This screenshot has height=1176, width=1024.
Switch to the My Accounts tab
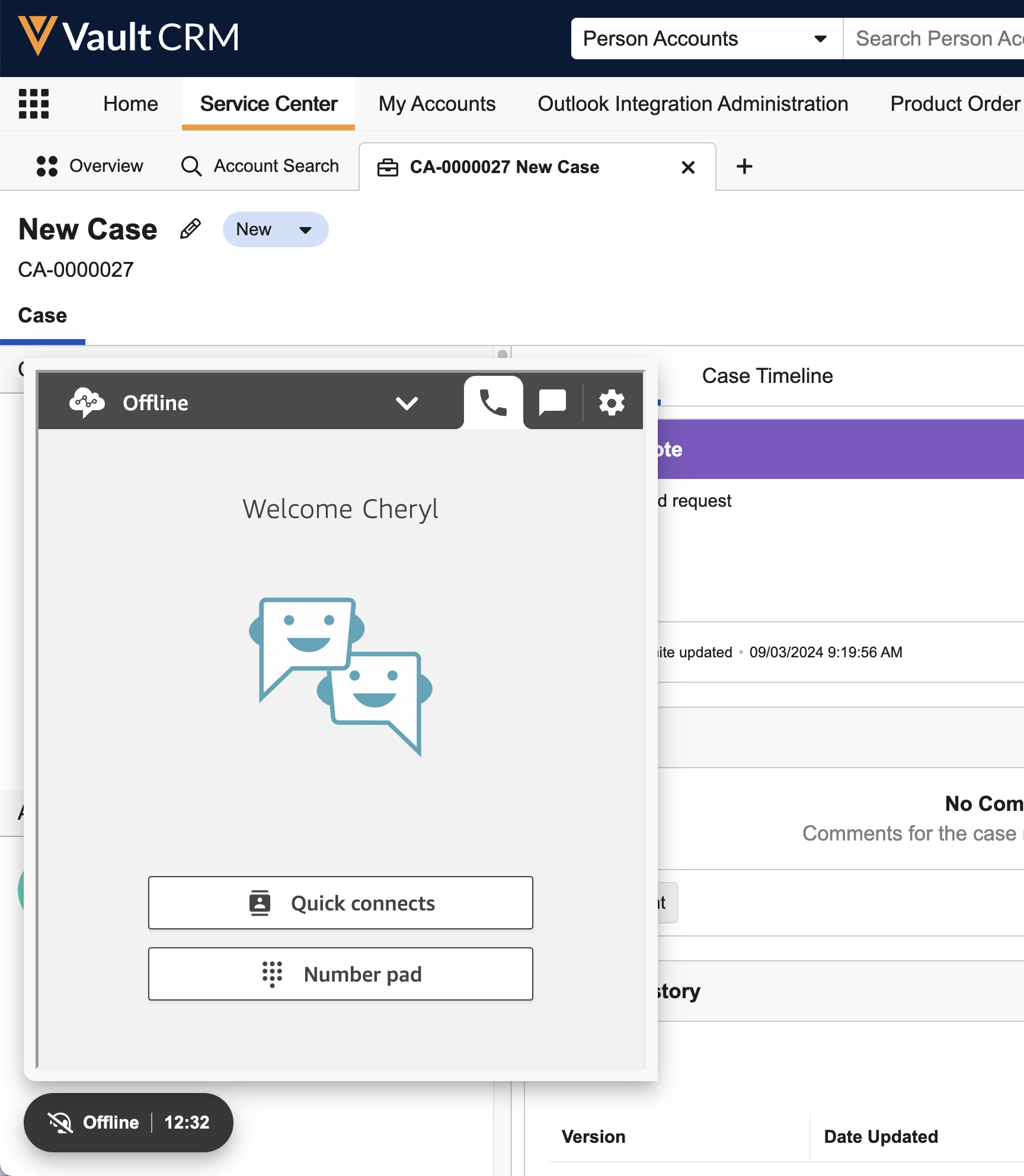tap(437, 104)
